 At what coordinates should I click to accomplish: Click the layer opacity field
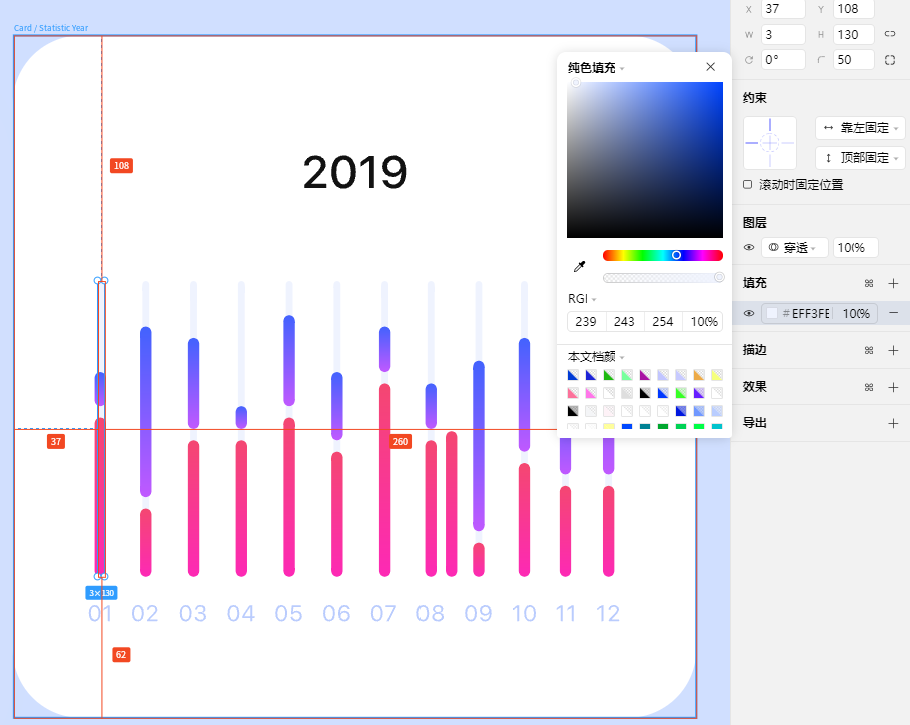tap(855, 248)
